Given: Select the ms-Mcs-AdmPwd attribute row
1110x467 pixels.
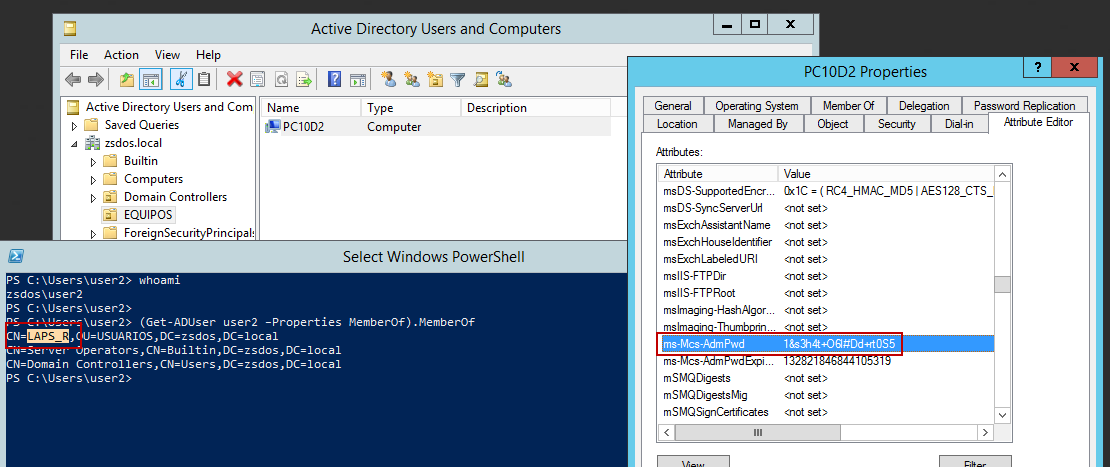Looking at the screenshot, I should coord(825,344).
